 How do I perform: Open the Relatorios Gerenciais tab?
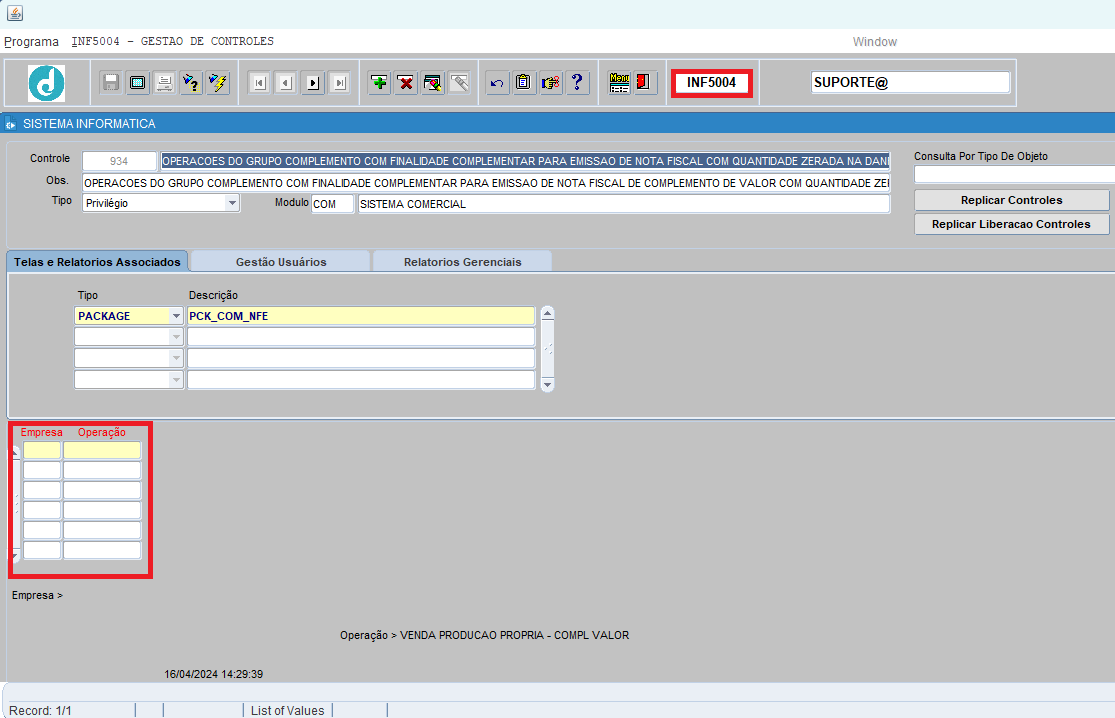462,262
